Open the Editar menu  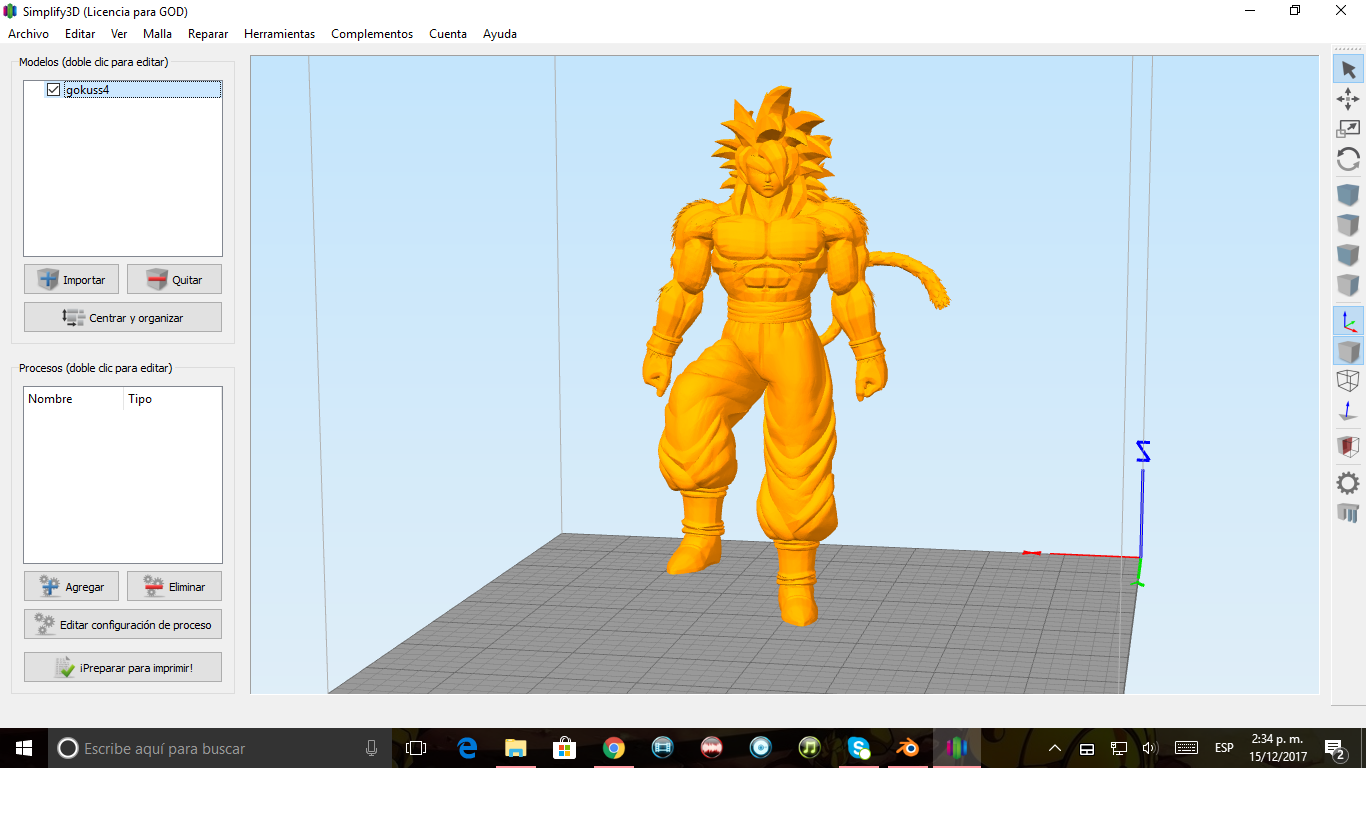pyautogui.click(x=80, y=34)
